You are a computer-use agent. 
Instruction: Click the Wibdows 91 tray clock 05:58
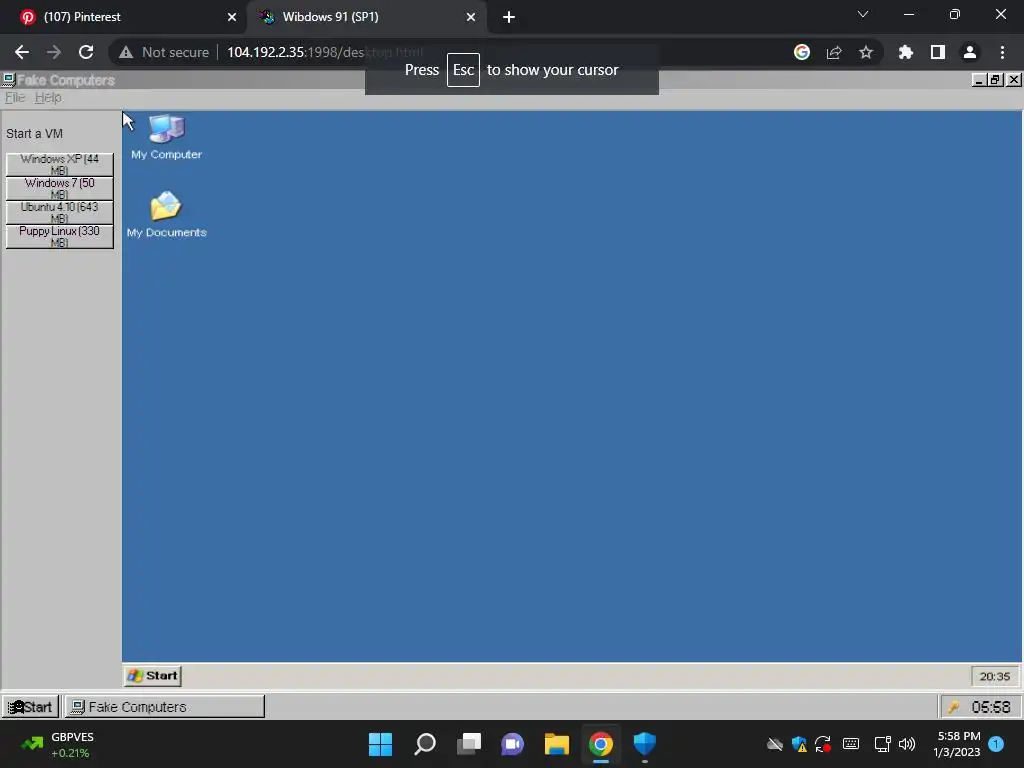[x=990, y=707]
